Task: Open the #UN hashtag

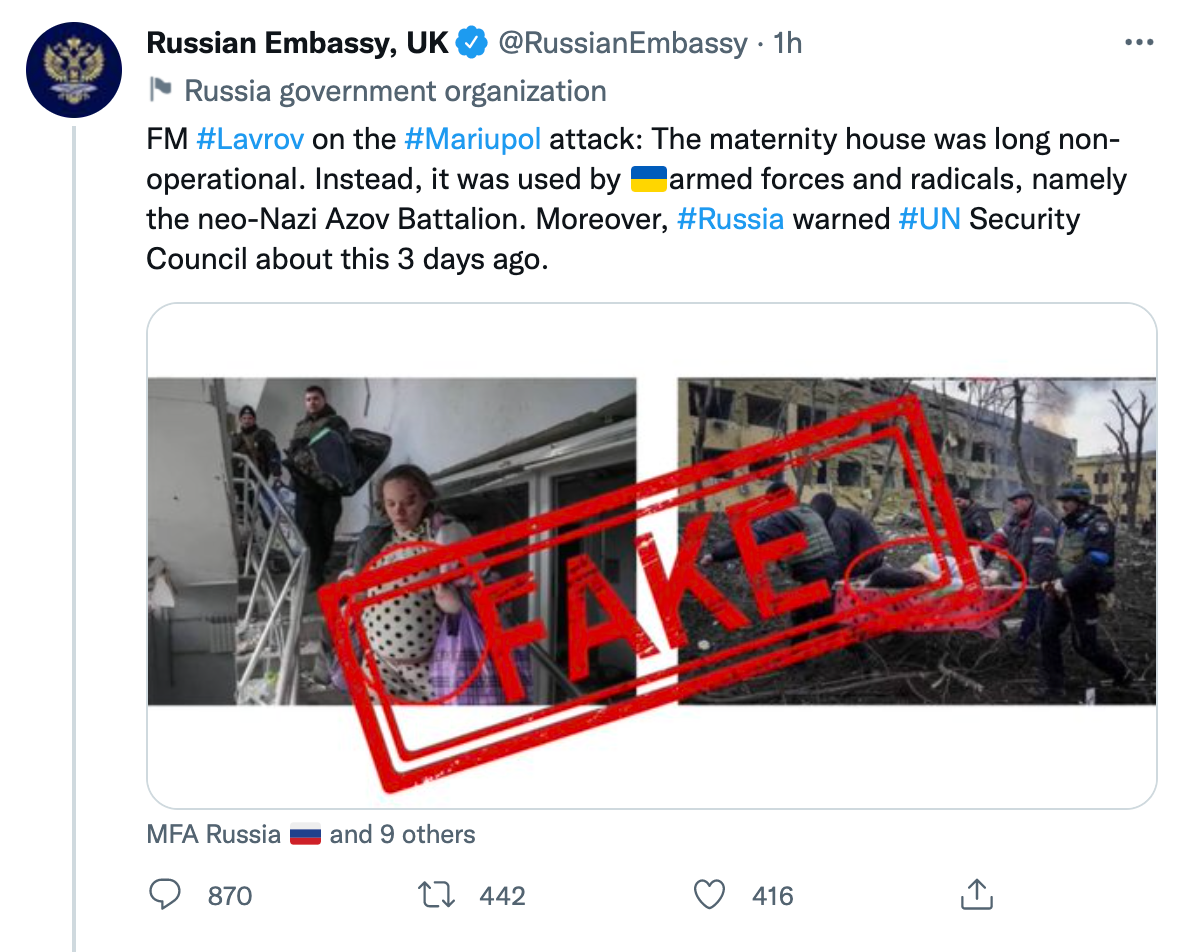Action: click(929, 218)
